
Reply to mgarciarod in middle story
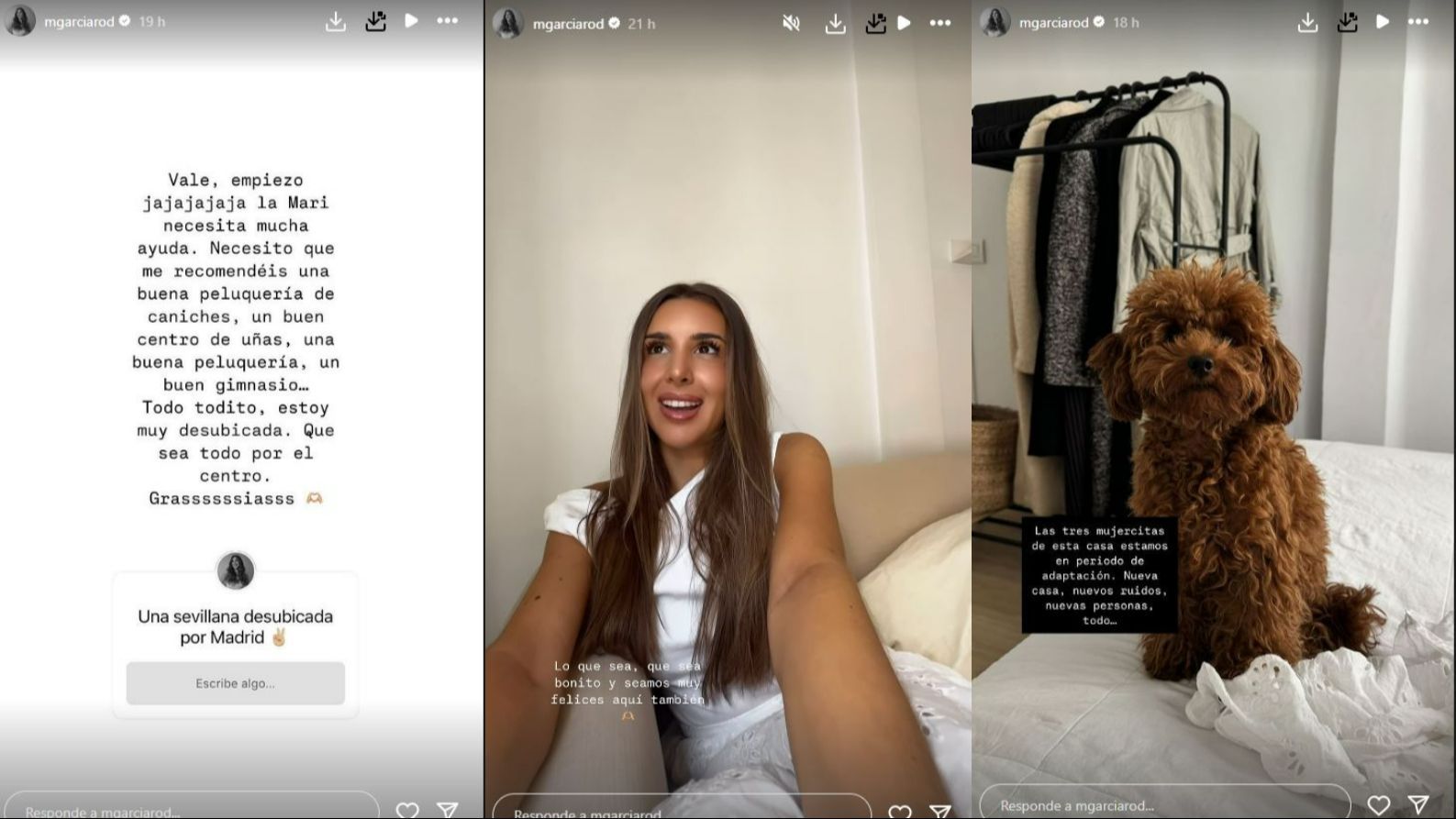pyautogui.click(x=682, y=807)
